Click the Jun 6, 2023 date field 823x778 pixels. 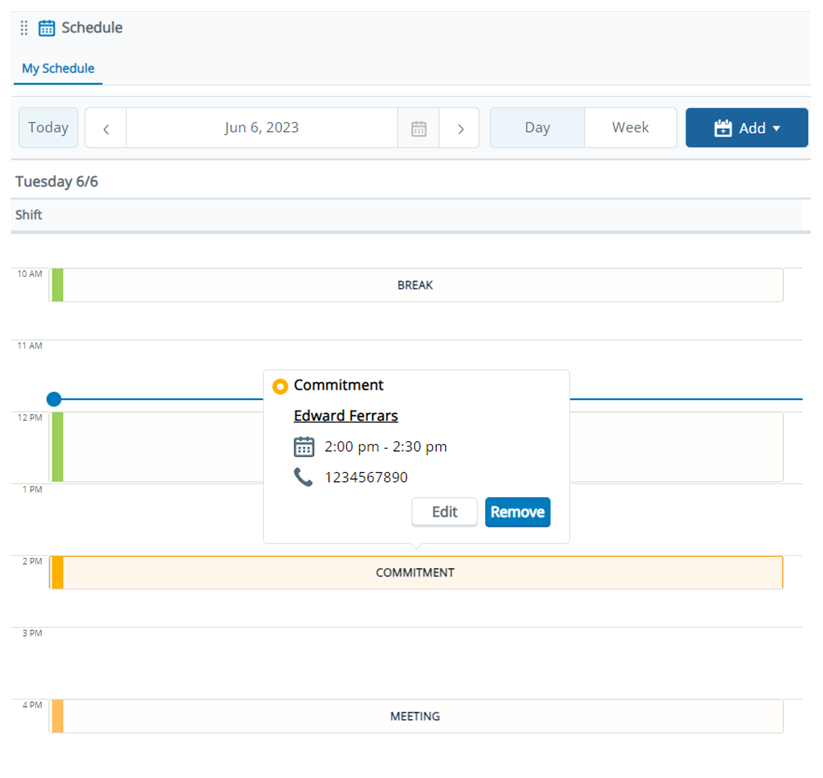click(x=260, y=127)
